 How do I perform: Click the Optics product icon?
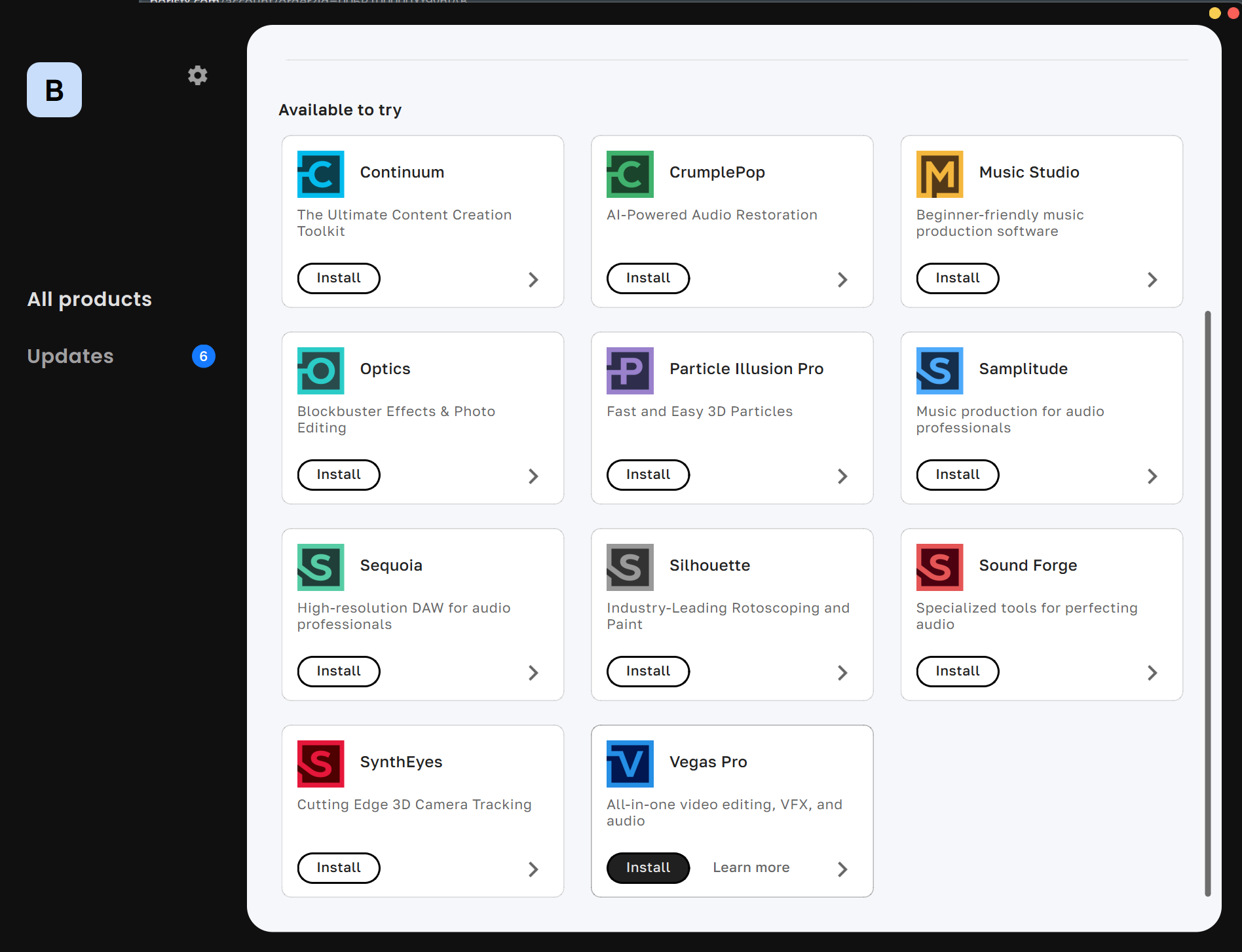pos(320,371)
